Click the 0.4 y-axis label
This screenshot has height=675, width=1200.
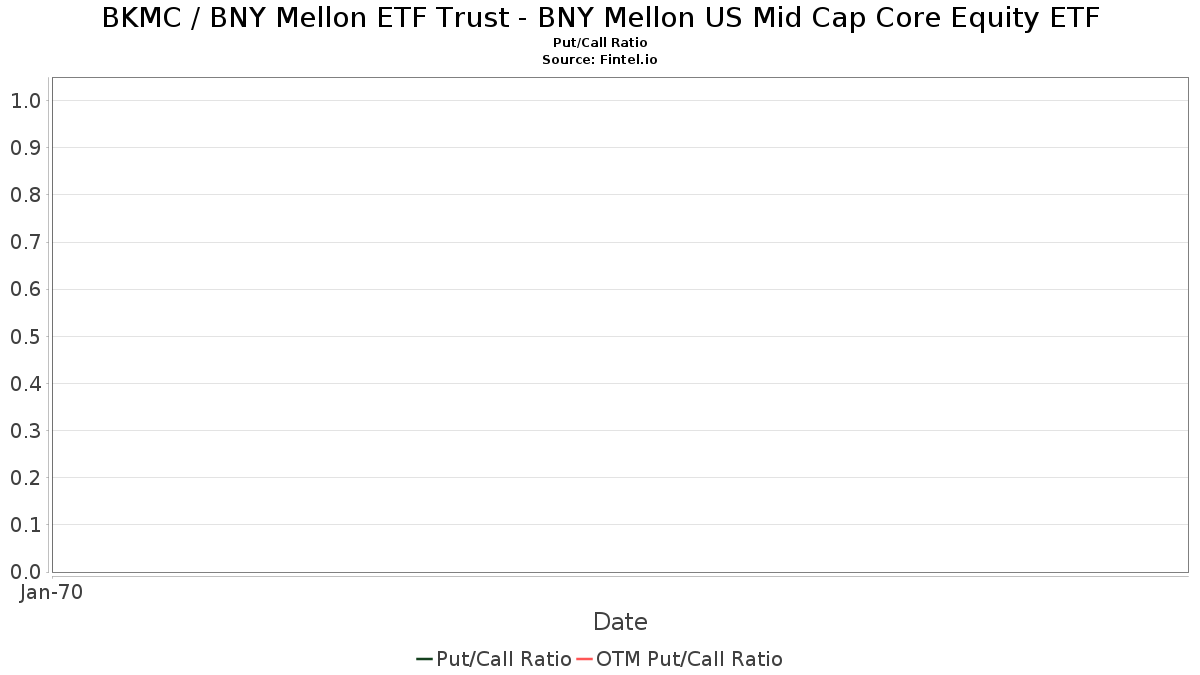(x=25, y=384)
